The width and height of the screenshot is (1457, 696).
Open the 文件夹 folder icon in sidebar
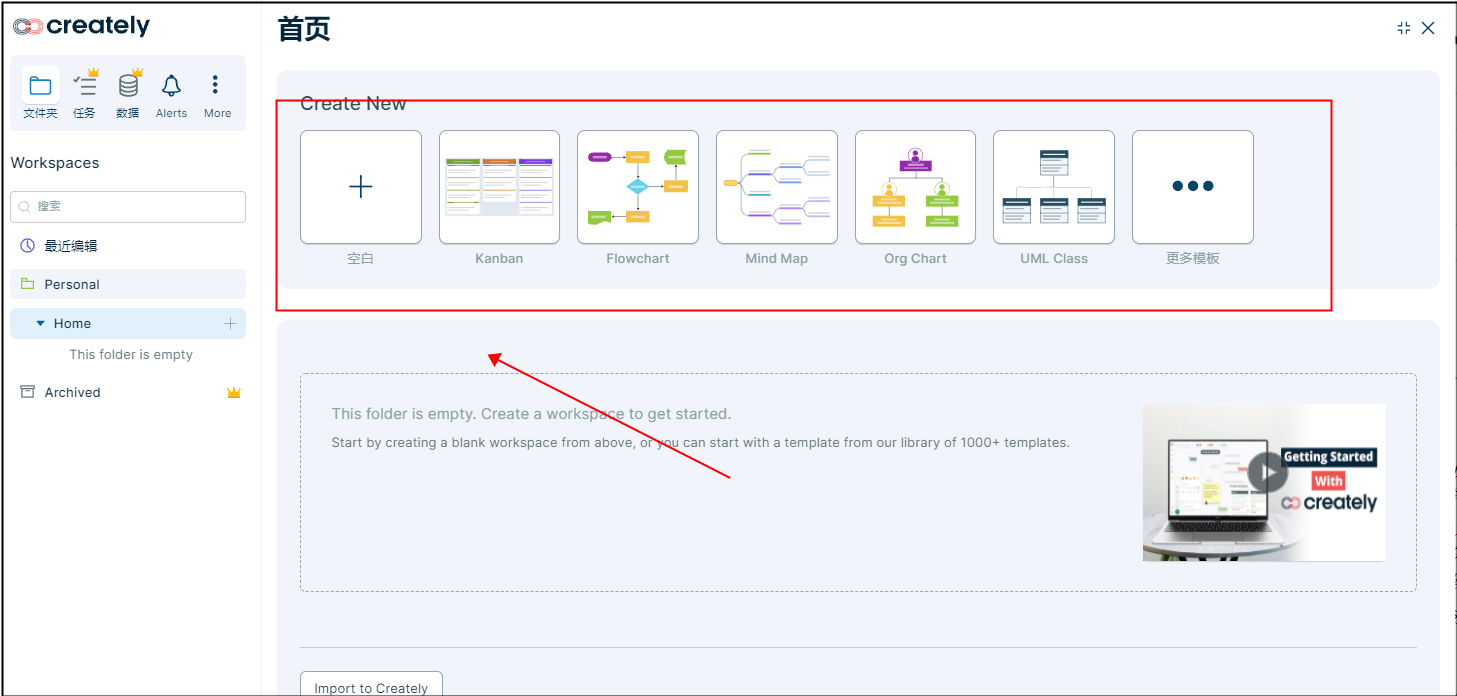[x=40, y=87]
